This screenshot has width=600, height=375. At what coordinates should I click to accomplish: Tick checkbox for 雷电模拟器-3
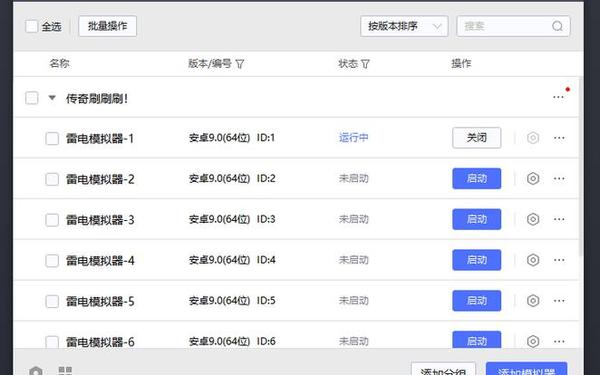coord(52,220)
